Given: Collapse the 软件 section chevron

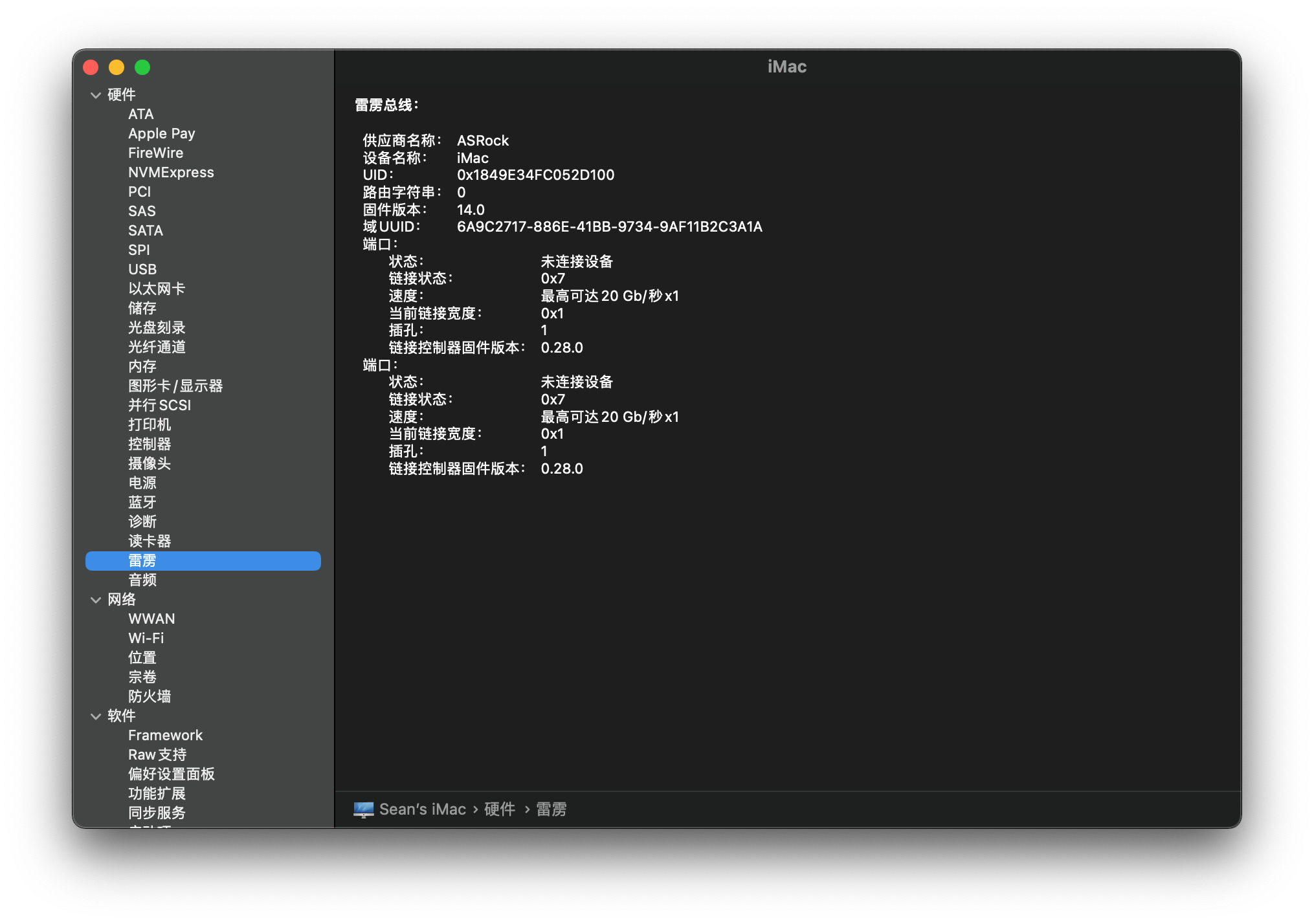Looking at the screenshot, I should [96, 716].
